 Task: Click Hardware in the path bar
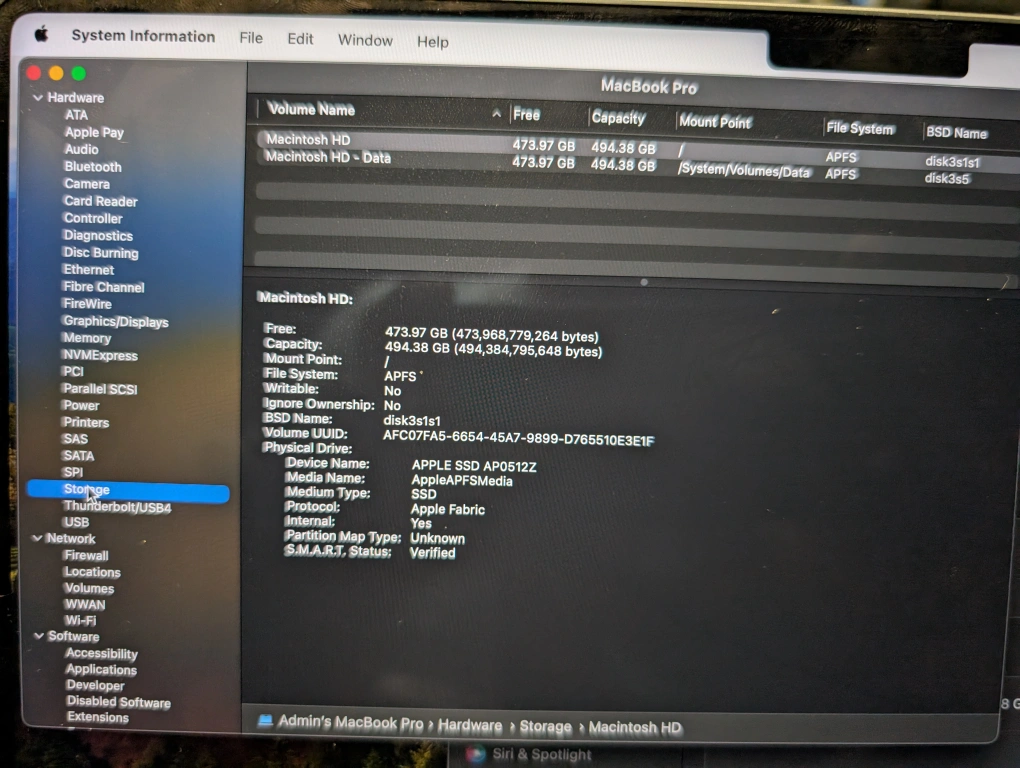pyautogui.click(x=470, y=725)
